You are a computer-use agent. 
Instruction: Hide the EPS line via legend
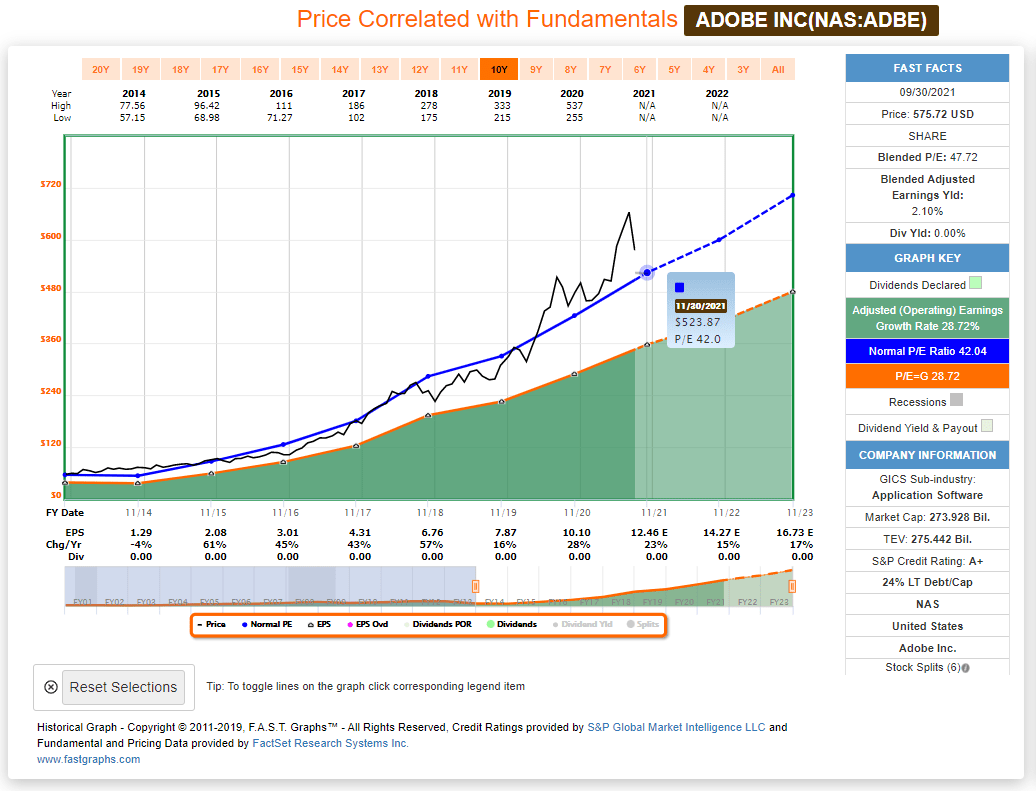pyautogui.click(x=320, y=624)
